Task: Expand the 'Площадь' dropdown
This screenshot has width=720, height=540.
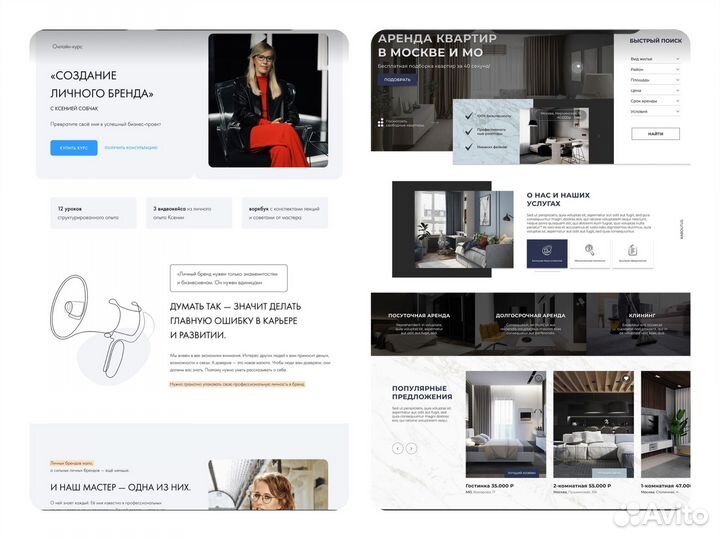Action: 655,80
